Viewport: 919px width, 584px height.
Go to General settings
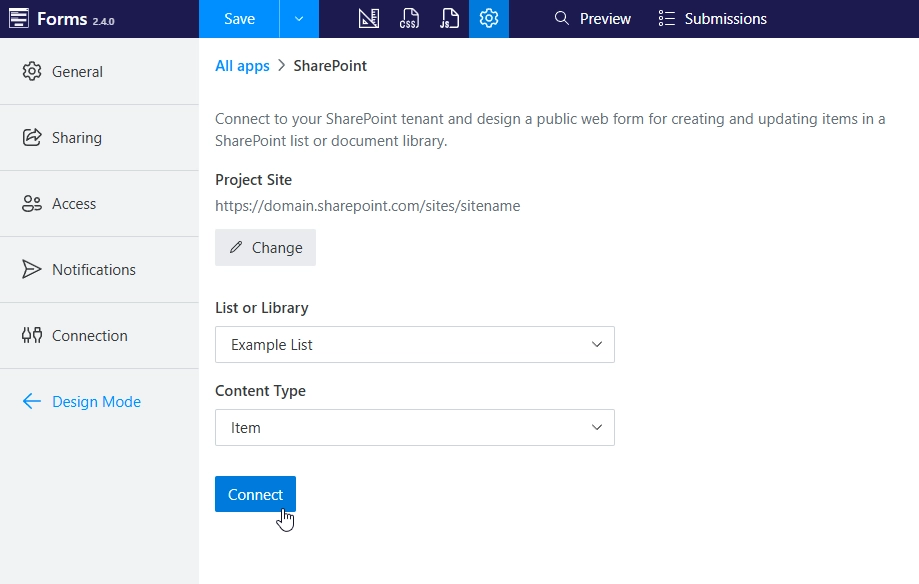pyautogui.click(x=99, y=72)
